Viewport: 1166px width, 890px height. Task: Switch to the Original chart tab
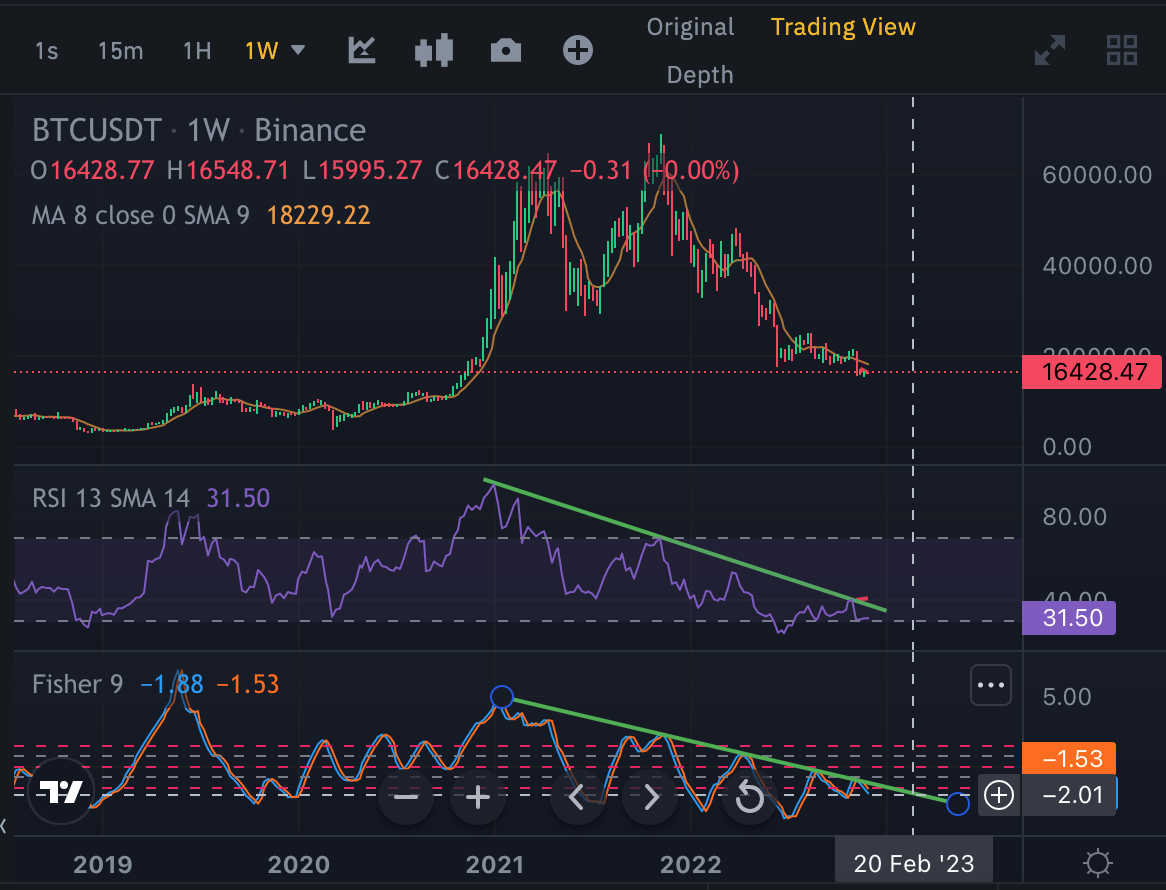pos(690,27)
